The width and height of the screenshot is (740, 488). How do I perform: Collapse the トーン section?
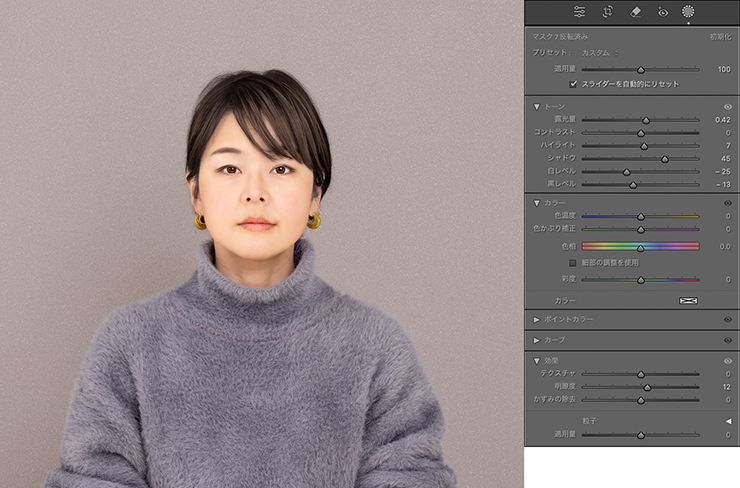(536, 106)
